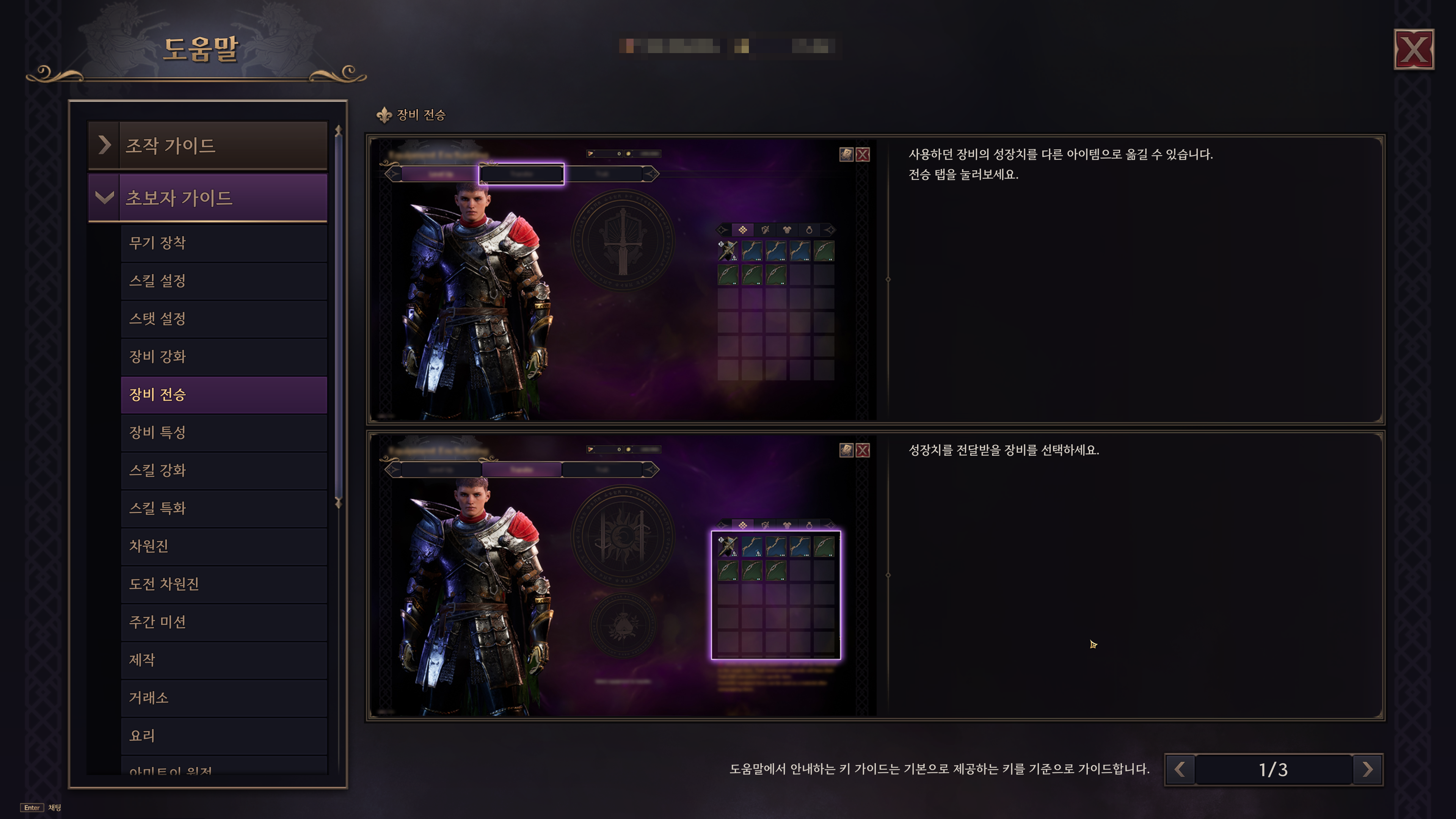Close the help window with the red X
1456x819 pixels.
tap(1414, 50)
